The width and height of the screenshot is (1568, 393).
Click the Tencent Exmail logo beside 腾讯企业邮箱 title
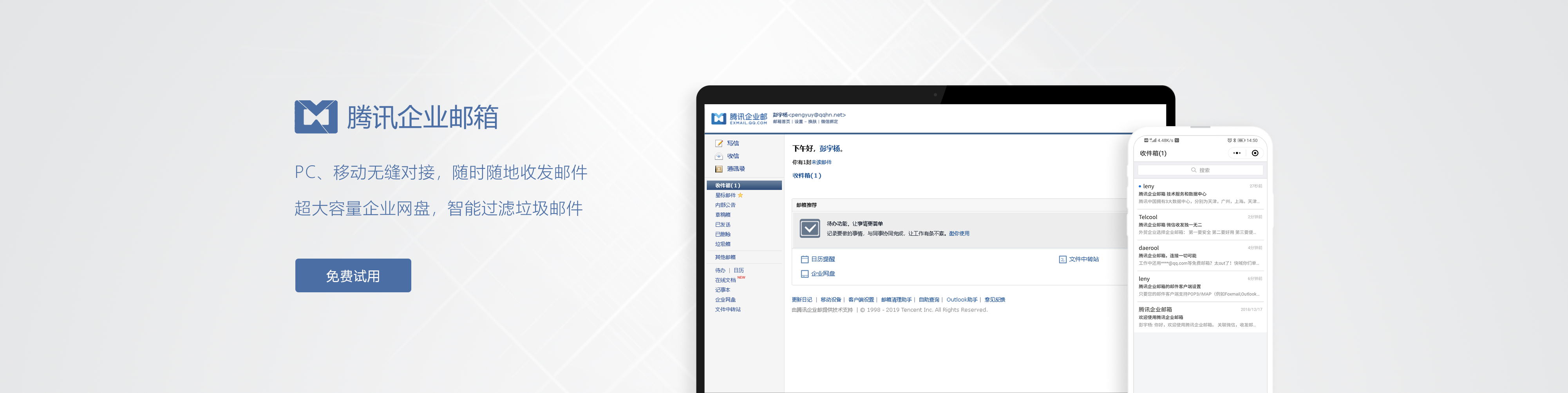point(315,116)
